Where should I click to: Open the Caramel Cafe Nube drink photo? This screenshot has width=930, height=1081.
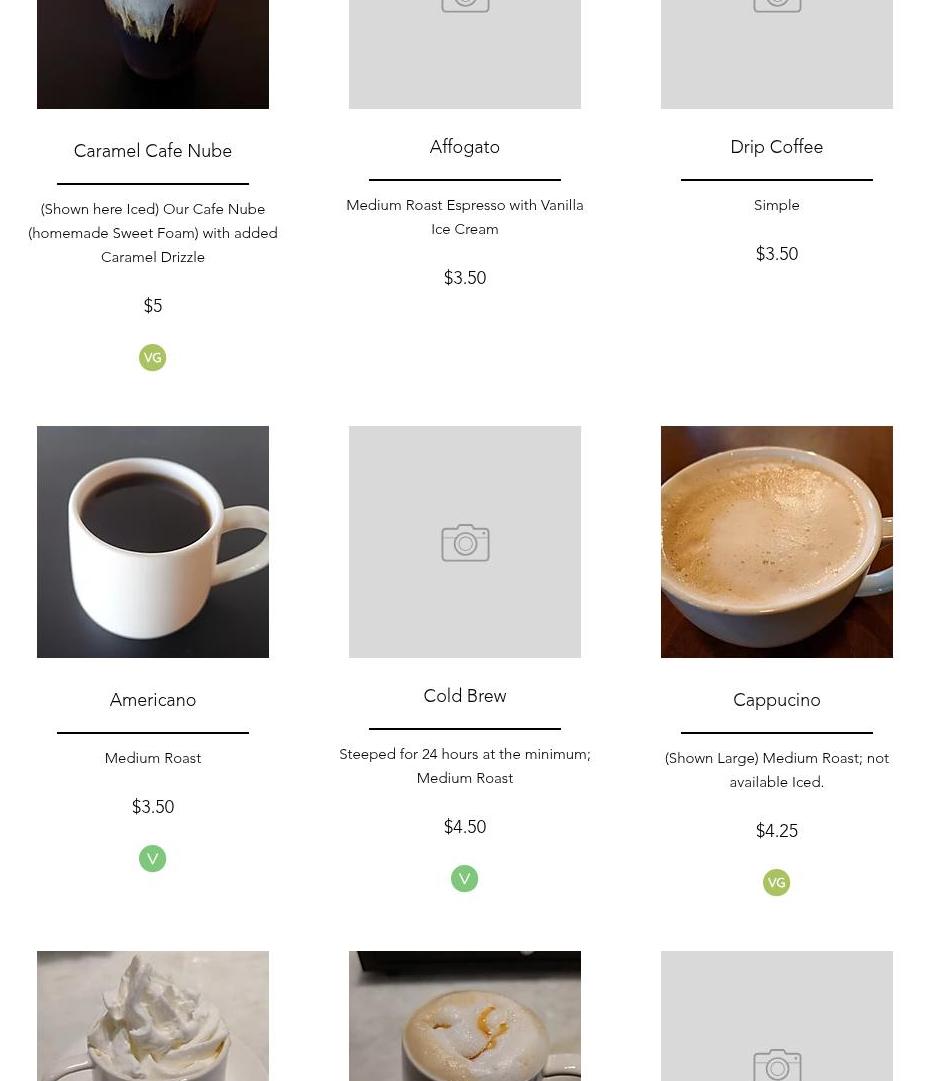[153, 54]
